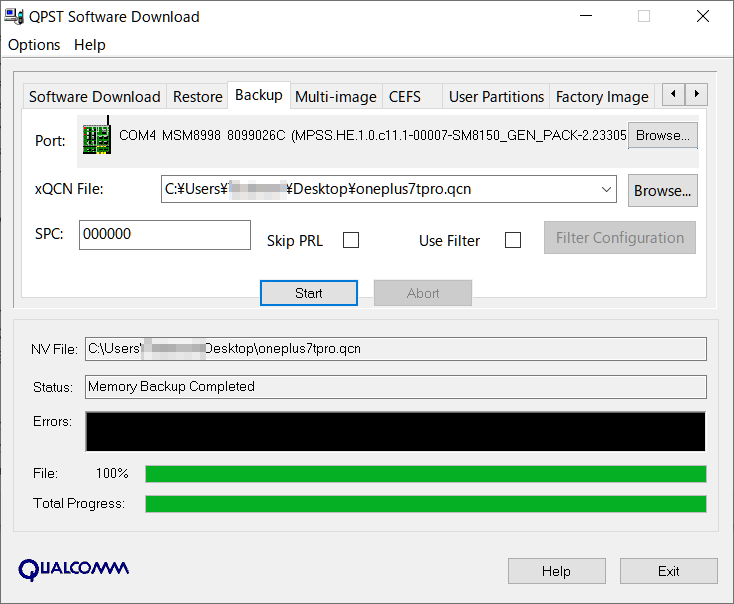Screen dimensions: 734x604
Task: Click the greyed Abort button
Action: coord(423,293)
